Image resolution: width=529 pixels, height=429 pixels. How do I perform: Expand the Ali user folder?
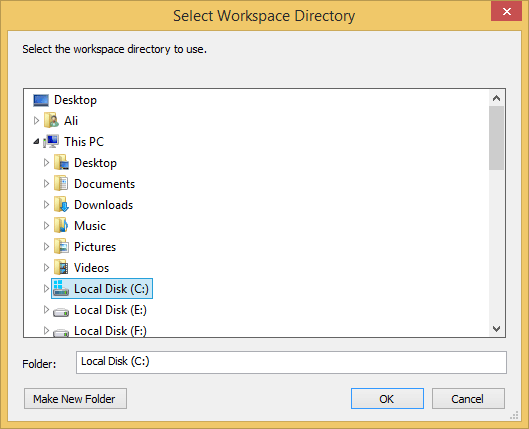click(x=36, y=120)
